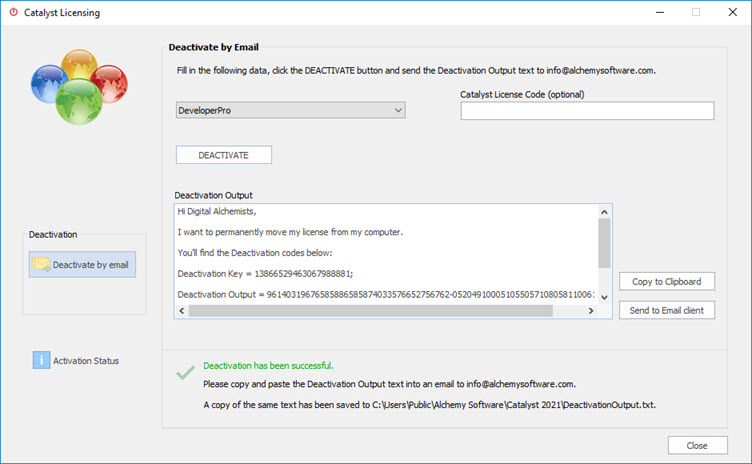752x464 pixels.
Task: Click the Catalyst Licensing power icon in title bar
Action: pos(13,12)
